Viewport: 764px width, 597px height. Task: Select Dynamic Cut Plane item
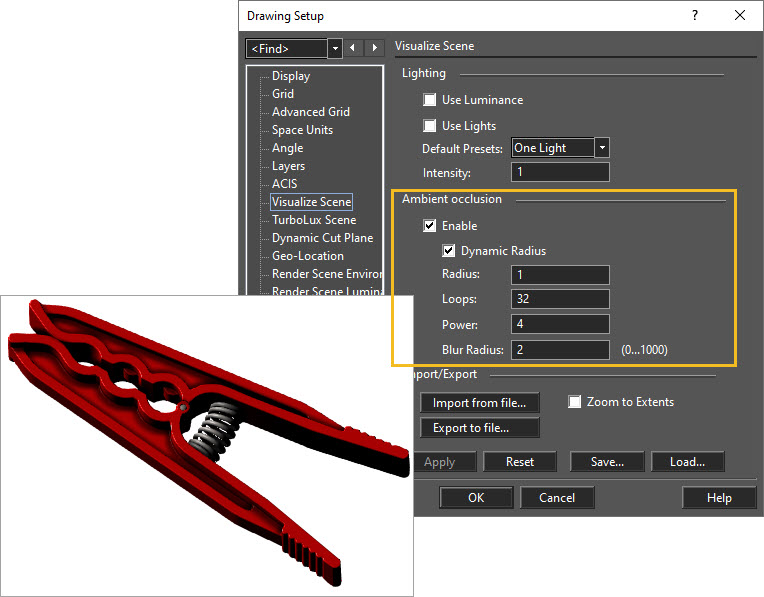pos(322,238)
